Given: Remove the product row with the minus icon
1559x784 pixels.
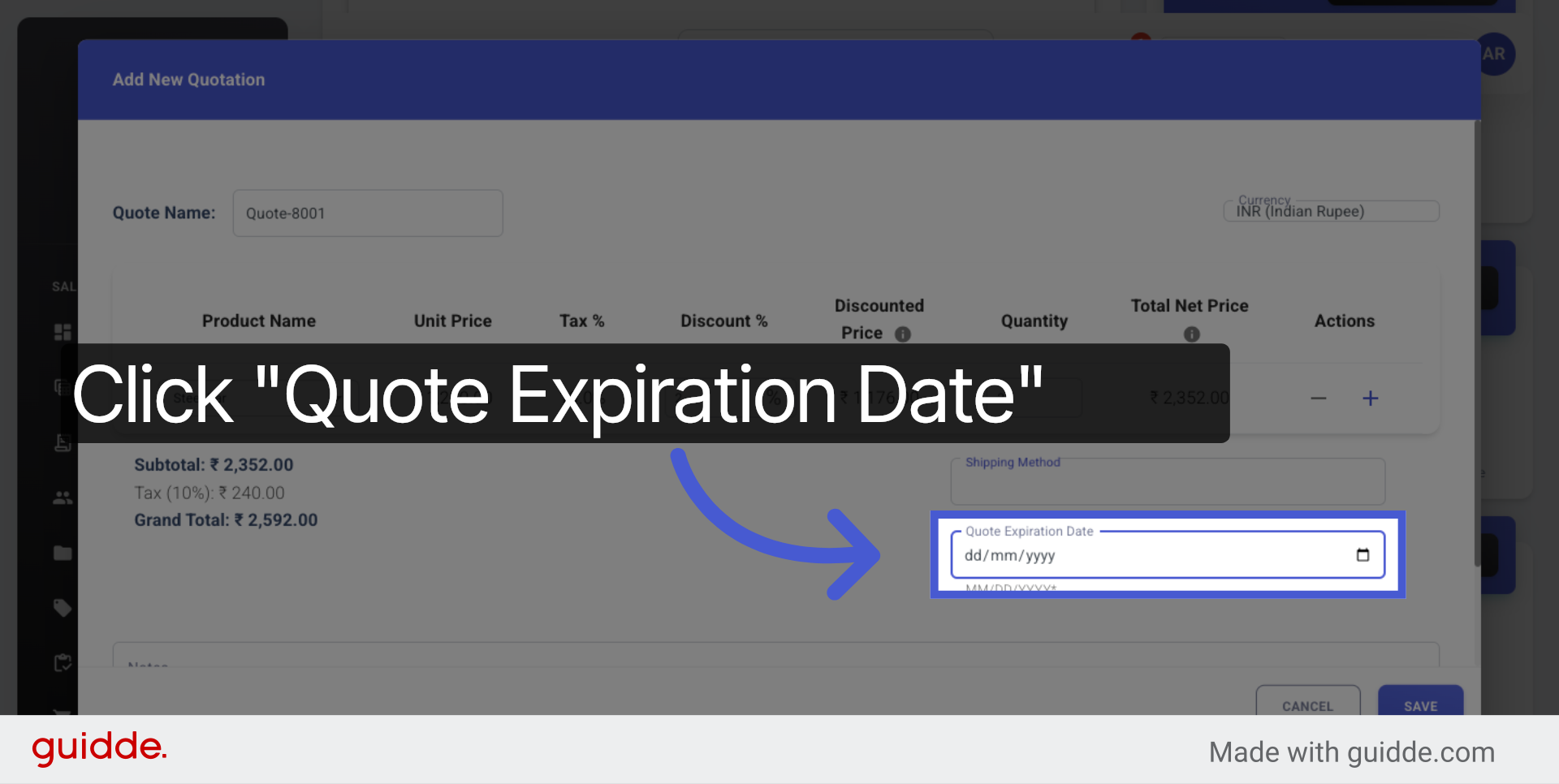Looking at the screenshot, I should [x=1319, y=398].
